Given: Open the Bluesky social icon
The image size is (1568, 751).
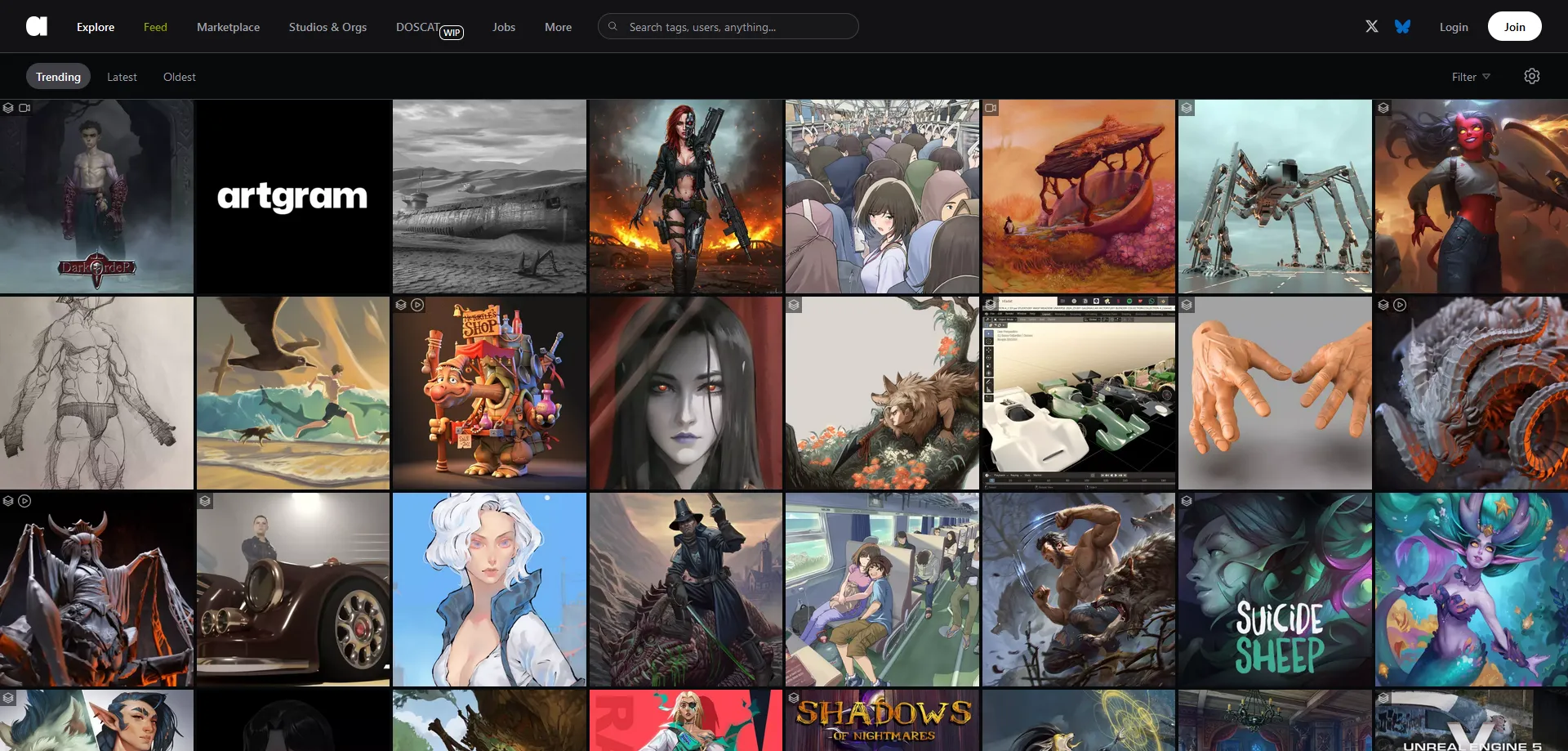Looking at the screenshot, I should click(1402, 26).
